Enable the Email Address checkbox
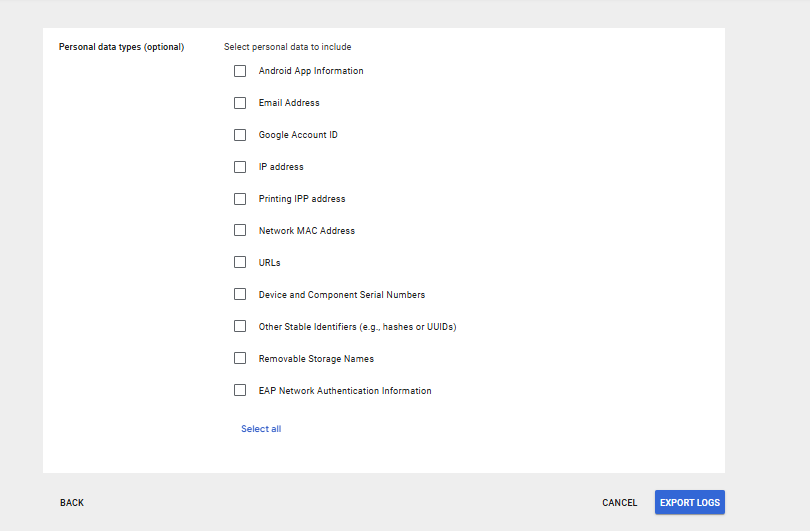 (x=240, y=103)
